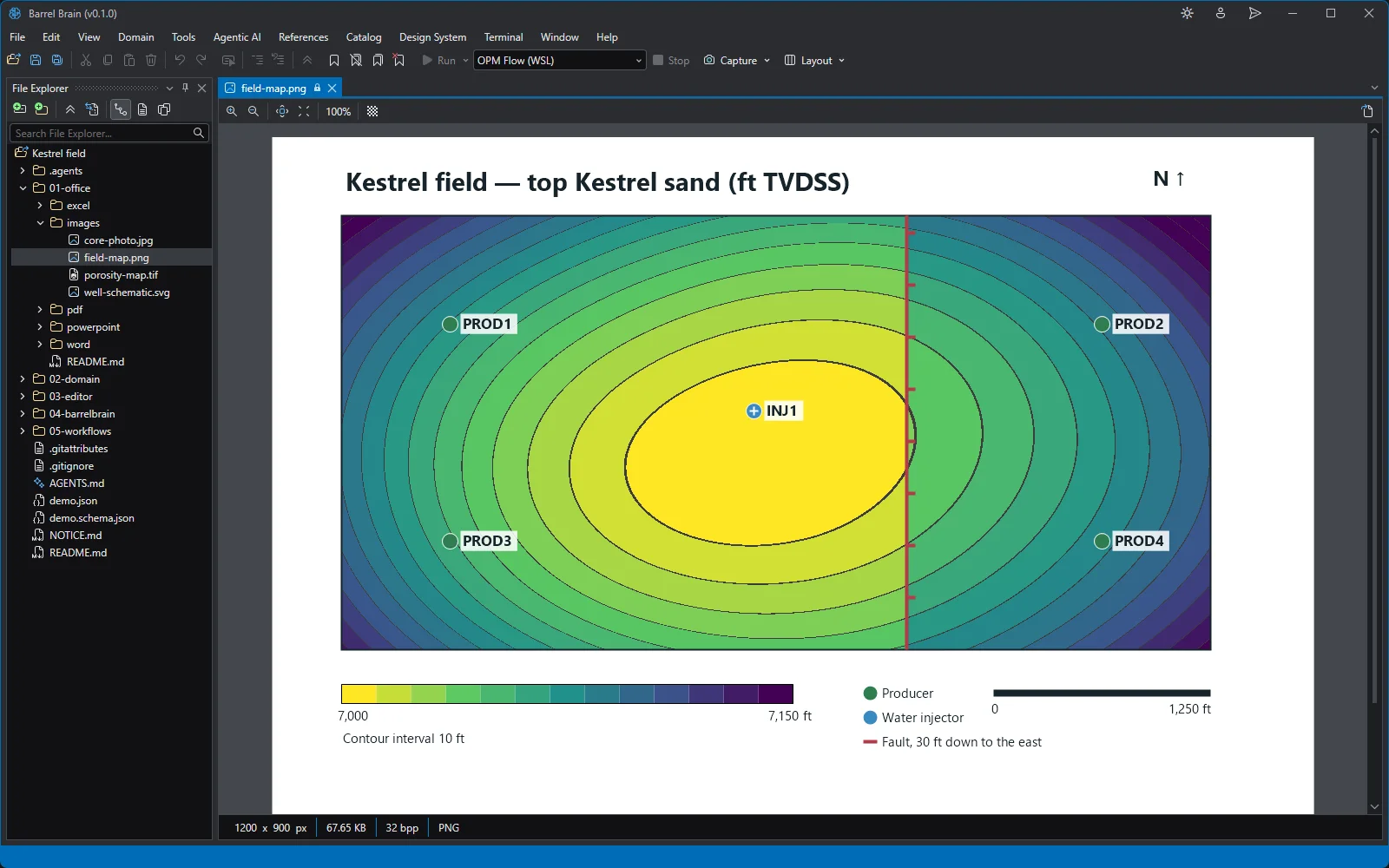Click the copy icon in File Explorer toolbar
This screenshot has width=1389, height=868.
164,108
